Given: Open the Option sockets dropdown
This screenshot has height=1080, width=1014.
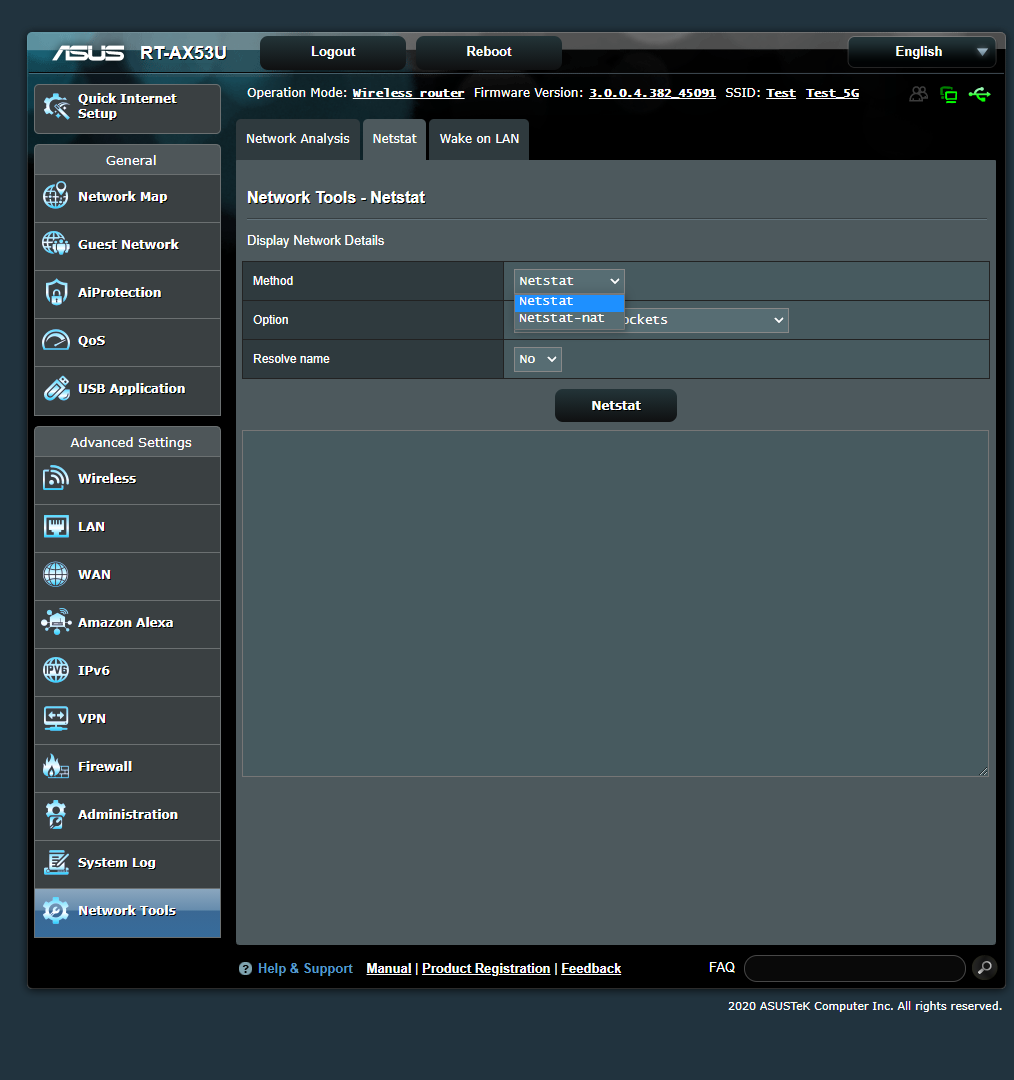Looking at the screenshot, I should [x=706, y=320].
